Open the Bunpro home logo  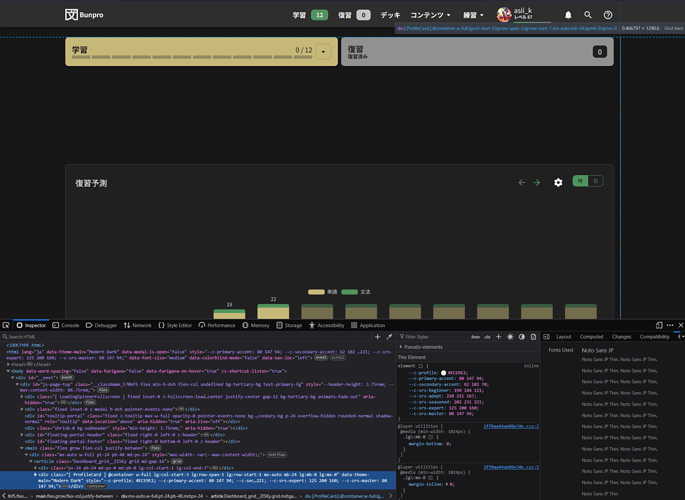(x=84, y=15)
